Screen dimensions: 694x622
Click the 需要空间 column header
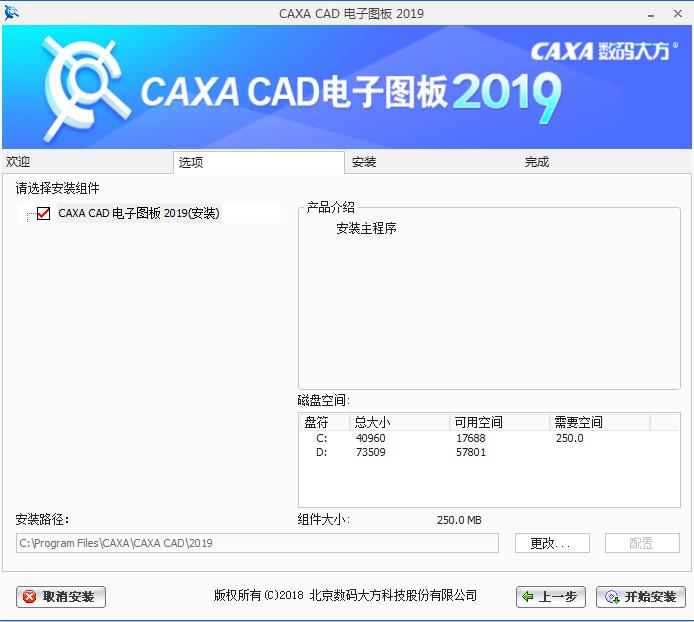pos(600,422)
